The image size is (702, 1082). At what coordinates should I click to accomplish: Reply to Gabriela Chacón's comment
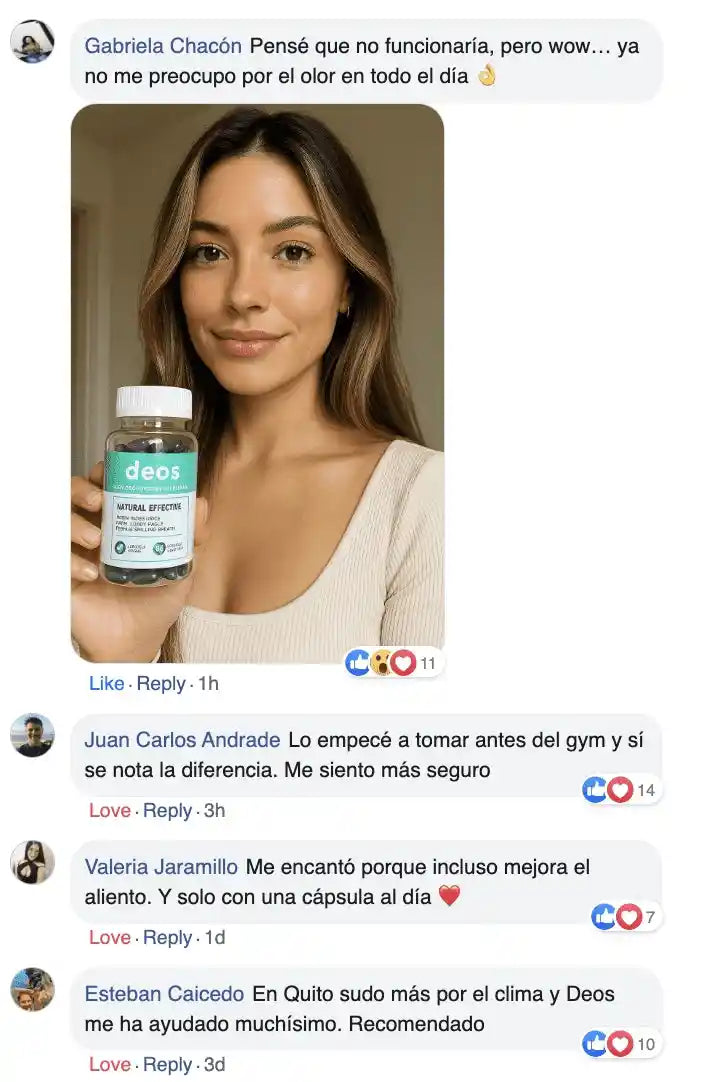click(161, 683)
